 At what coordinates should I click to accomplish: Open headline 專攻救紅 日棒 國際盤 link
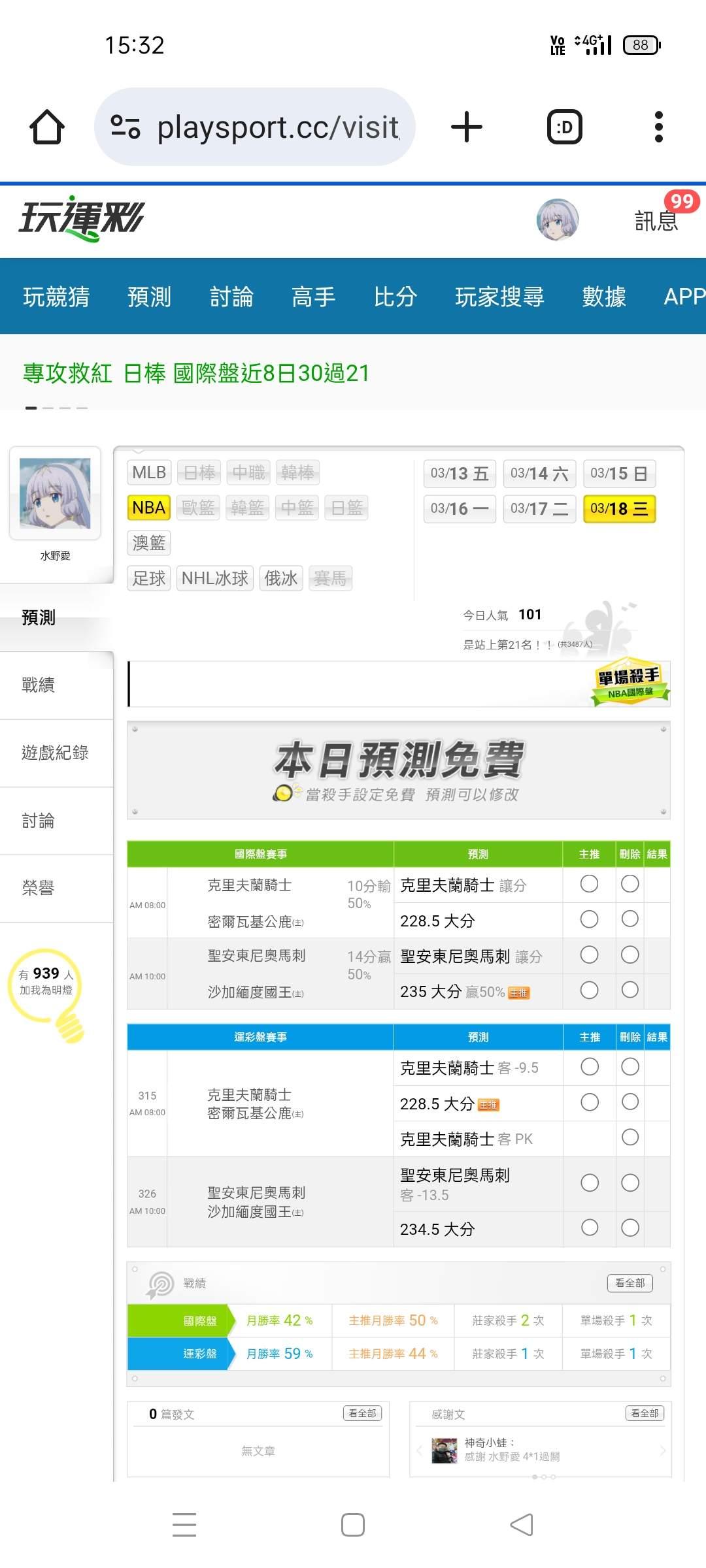pos(196,373)
